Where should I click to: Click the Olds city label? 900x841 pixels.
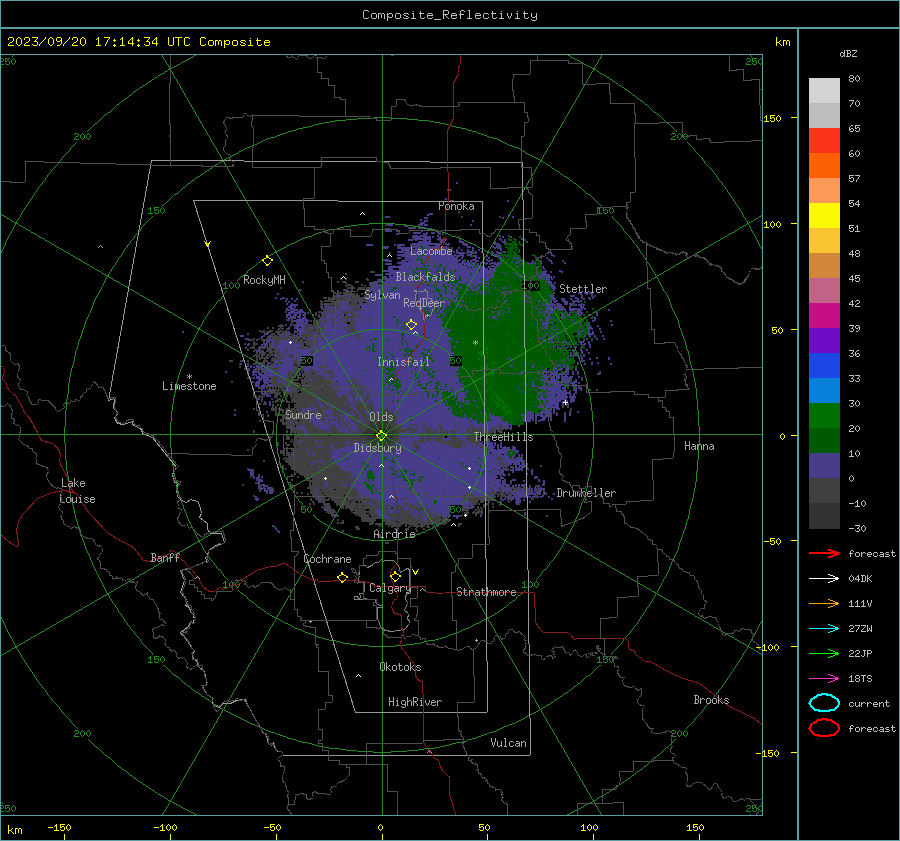click(381, 417)
